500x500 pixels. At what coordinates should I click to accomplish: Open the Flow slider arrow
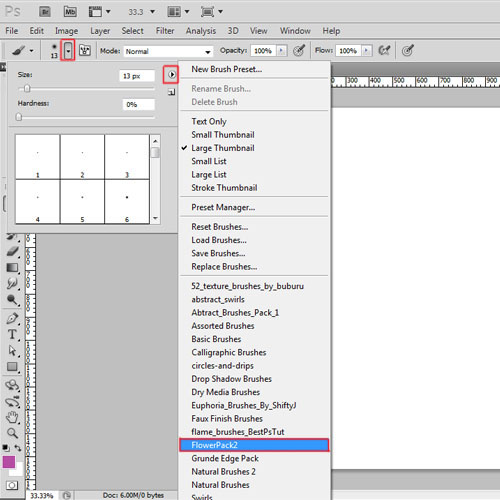(367, 51)
